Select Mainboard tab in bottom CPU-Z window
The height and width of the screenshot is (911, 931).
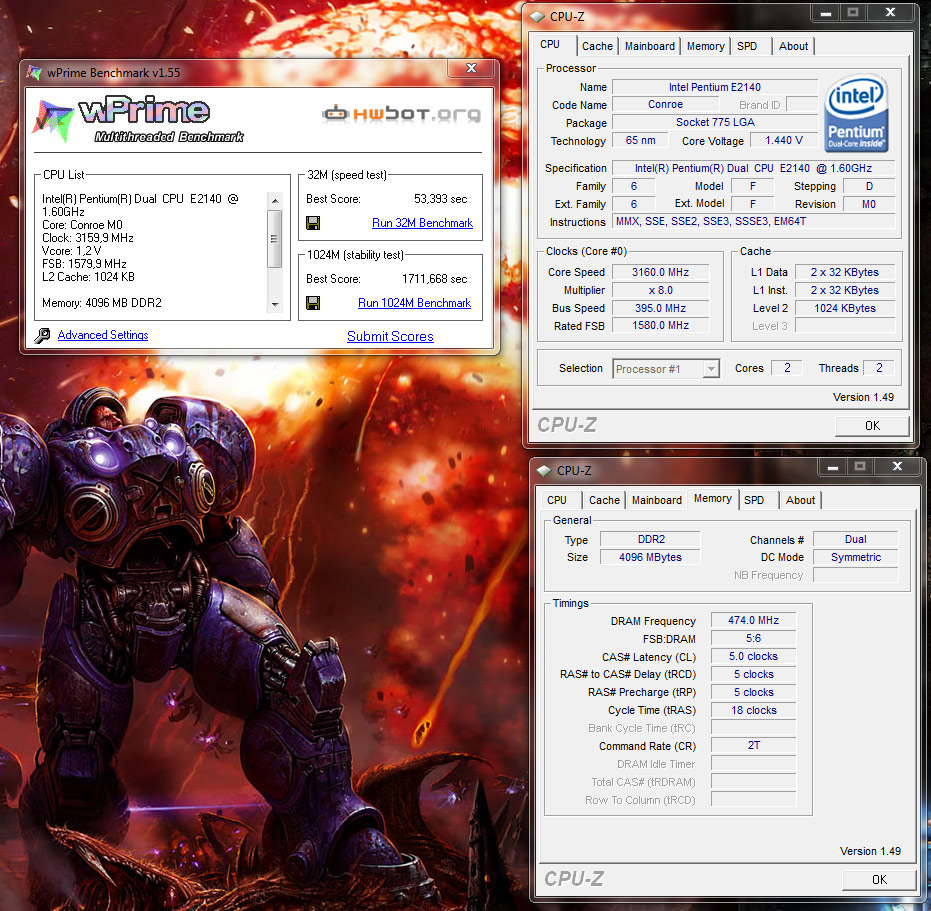coord(657,500)
